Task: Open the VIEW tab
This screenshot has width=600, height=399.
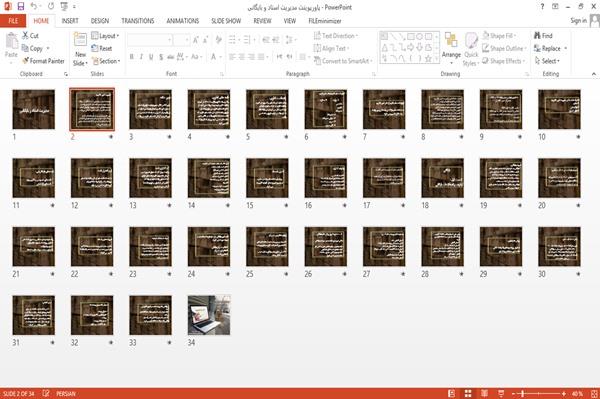Action: click(x=290, y=21)
